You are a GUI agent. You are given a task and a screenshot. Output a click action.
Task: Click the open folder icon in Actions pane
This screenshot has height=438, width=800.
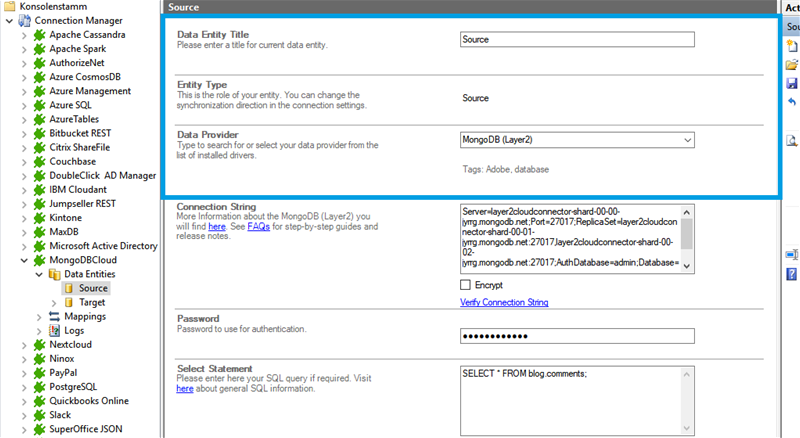791,65
